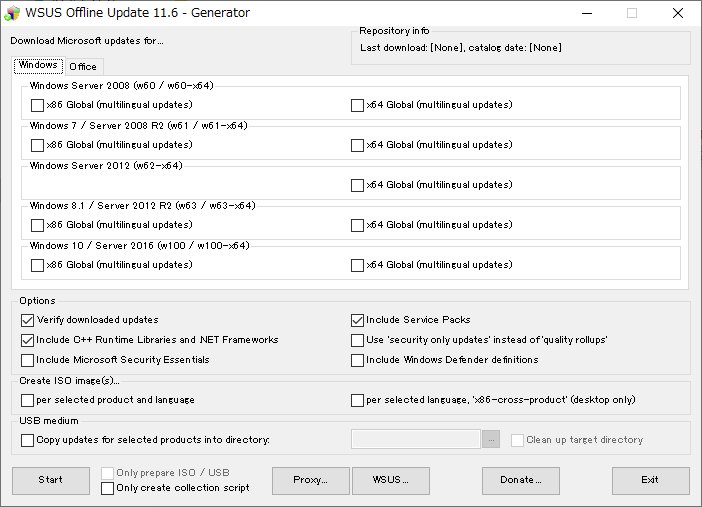
Task: Click the 'Download Microsoft updates for...' label
Action: click(87, 41)
